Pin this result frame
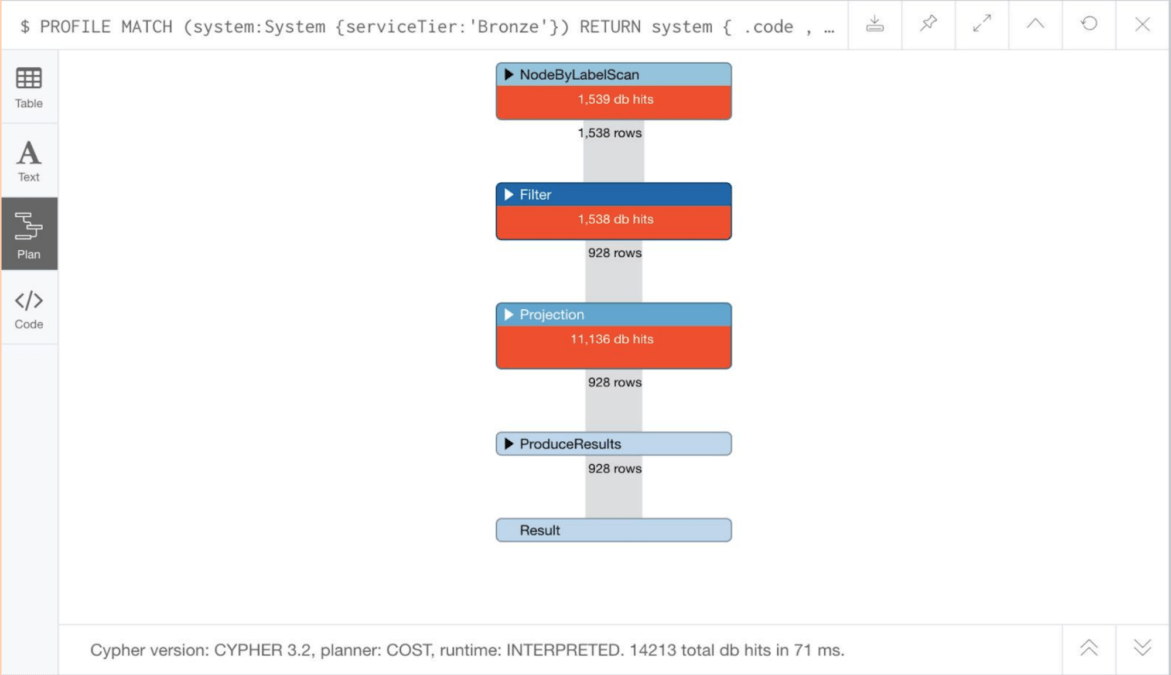The width and height of the screenshot is (1171, 675). click(929, 25)
